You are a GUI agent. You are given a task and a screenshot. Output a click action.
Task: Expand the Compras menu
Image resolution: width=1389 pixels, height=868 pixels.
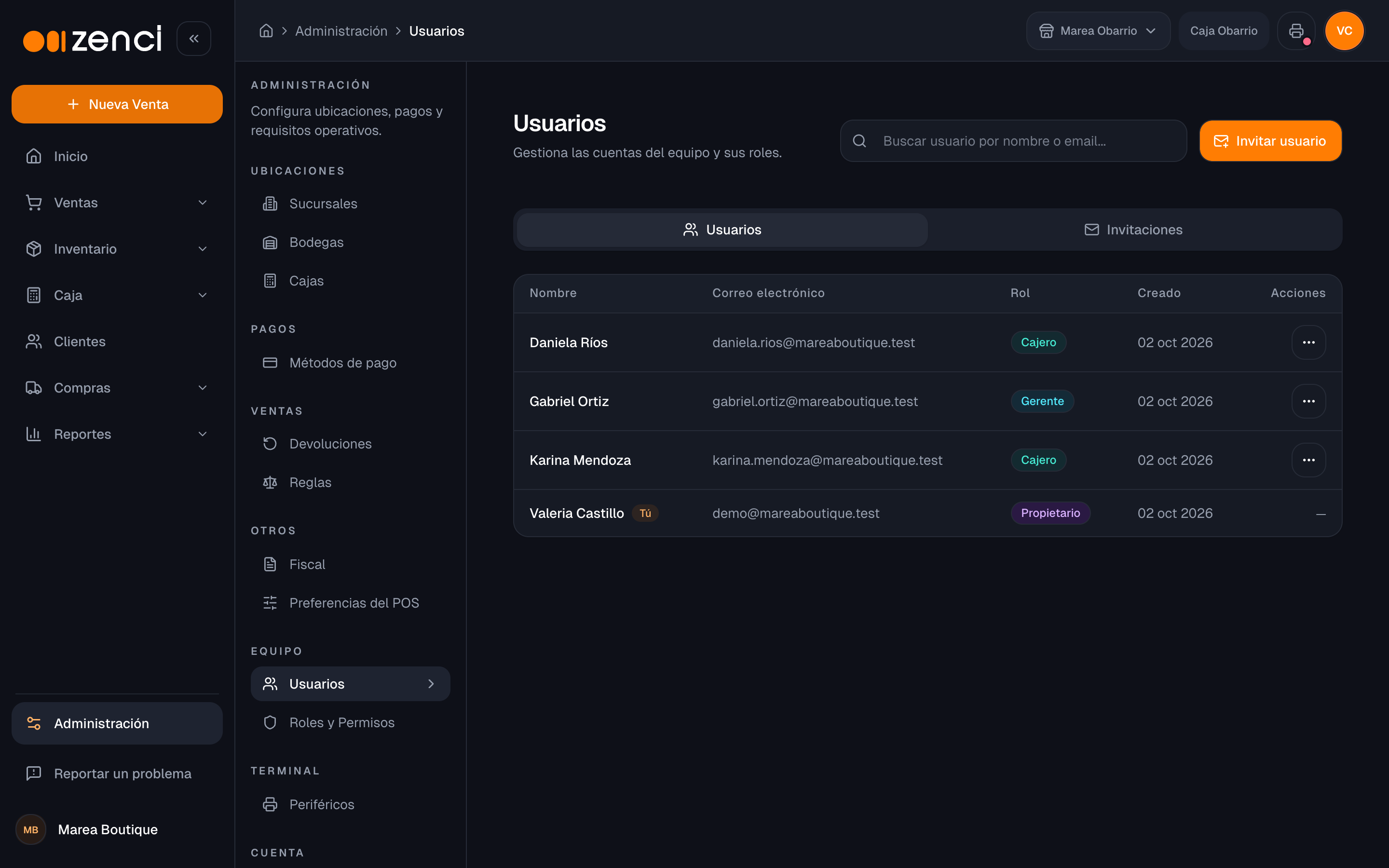117,388
